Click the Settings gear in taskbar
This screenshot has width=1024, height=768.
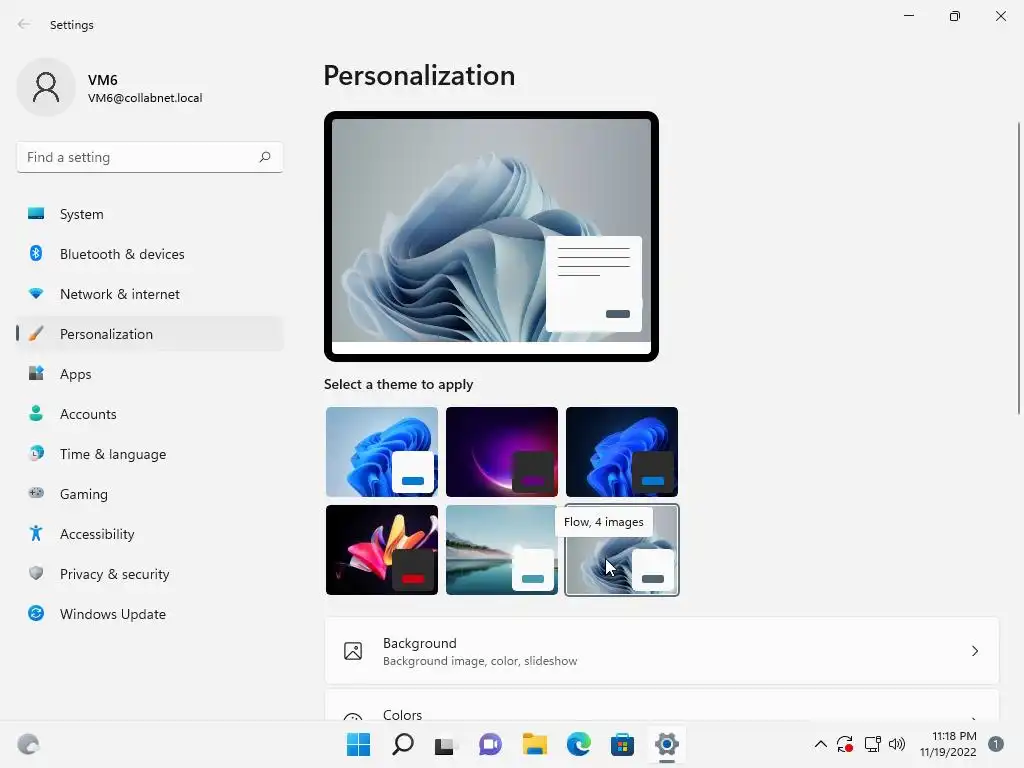[x=667, y=744]
